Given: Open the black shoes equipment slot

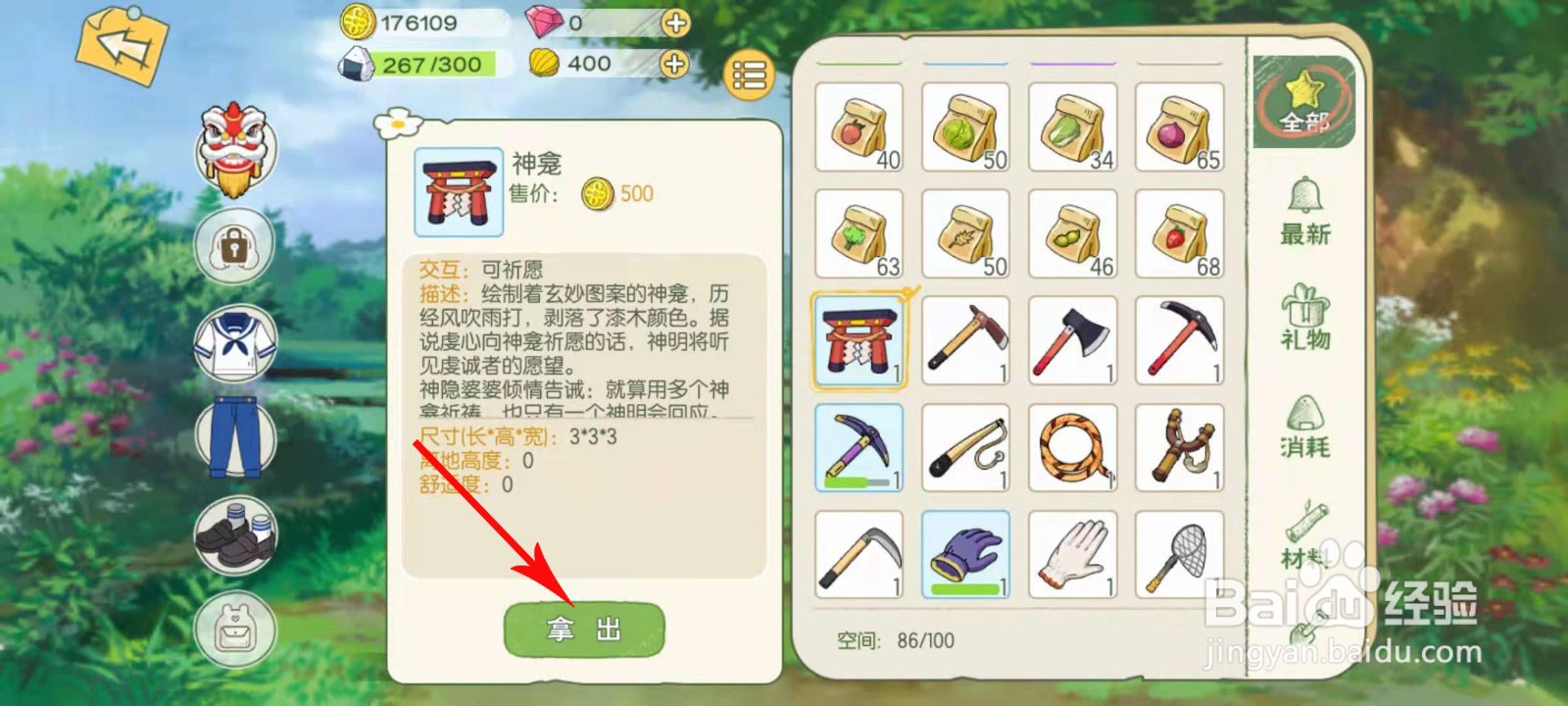Looking at the screenshot, I should pyautogui.click(x=235, y=535).
